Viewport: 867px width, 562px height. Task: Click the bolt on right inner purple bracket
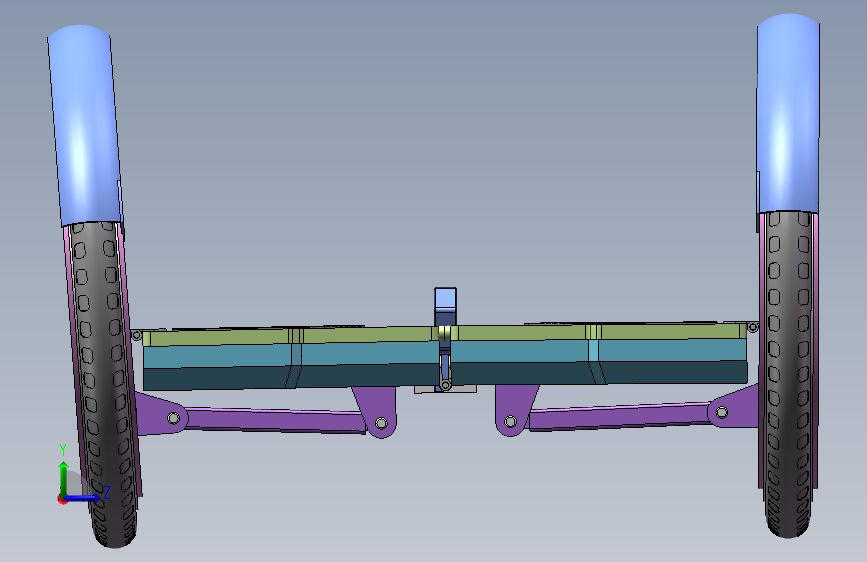pos(510,422)
